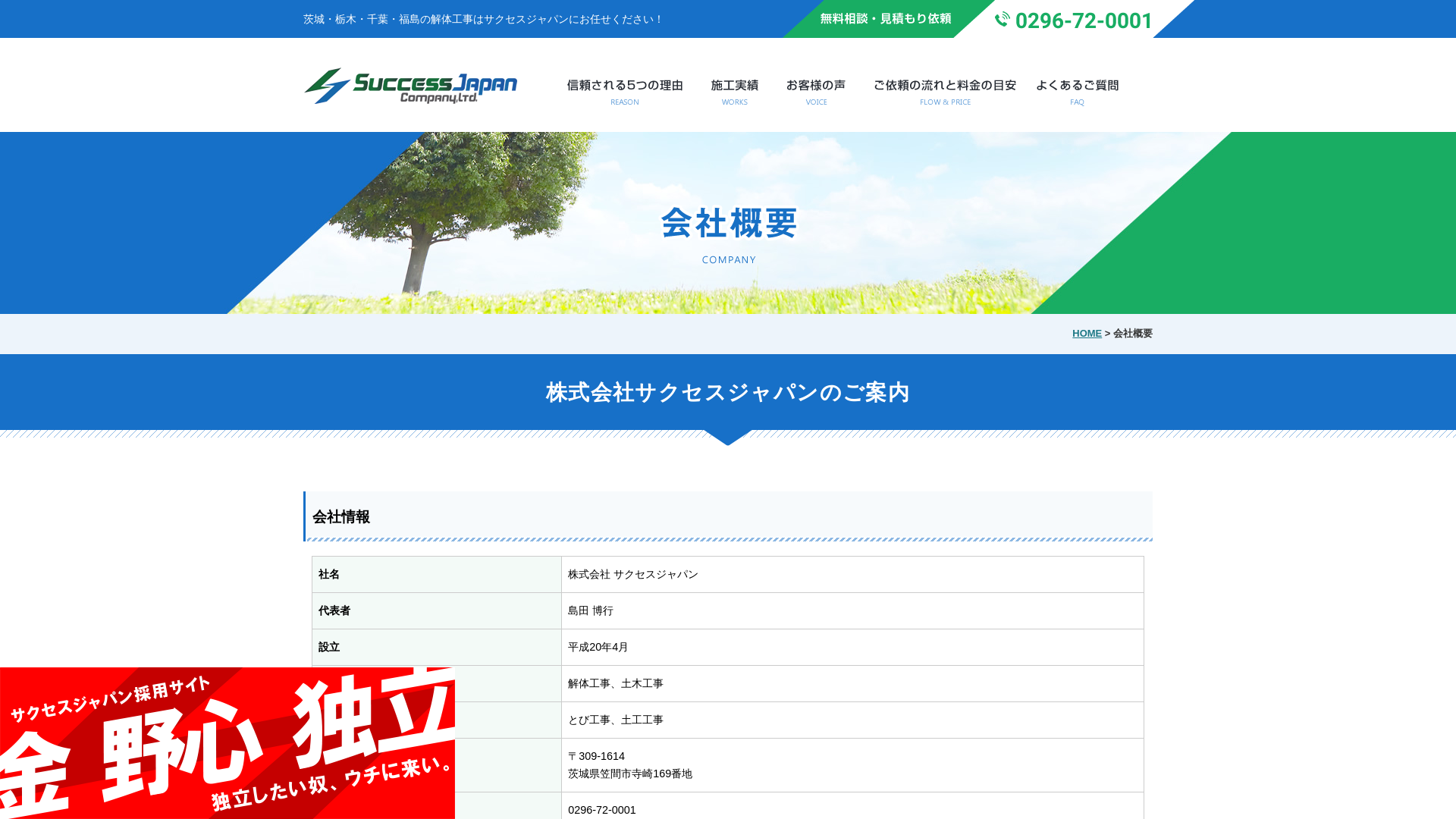Click the FAQ label under よくあるご質問

tap(1078, 102)
